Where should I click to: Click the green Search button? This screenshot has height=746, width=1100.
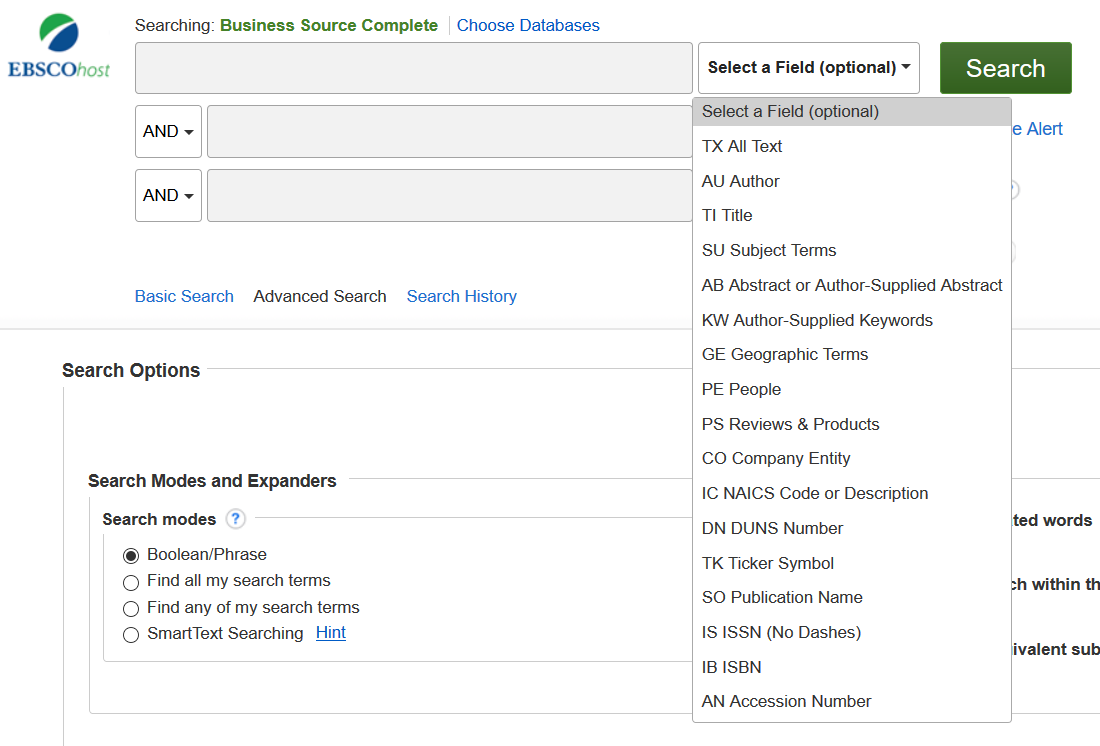[x=1005, y=68]
